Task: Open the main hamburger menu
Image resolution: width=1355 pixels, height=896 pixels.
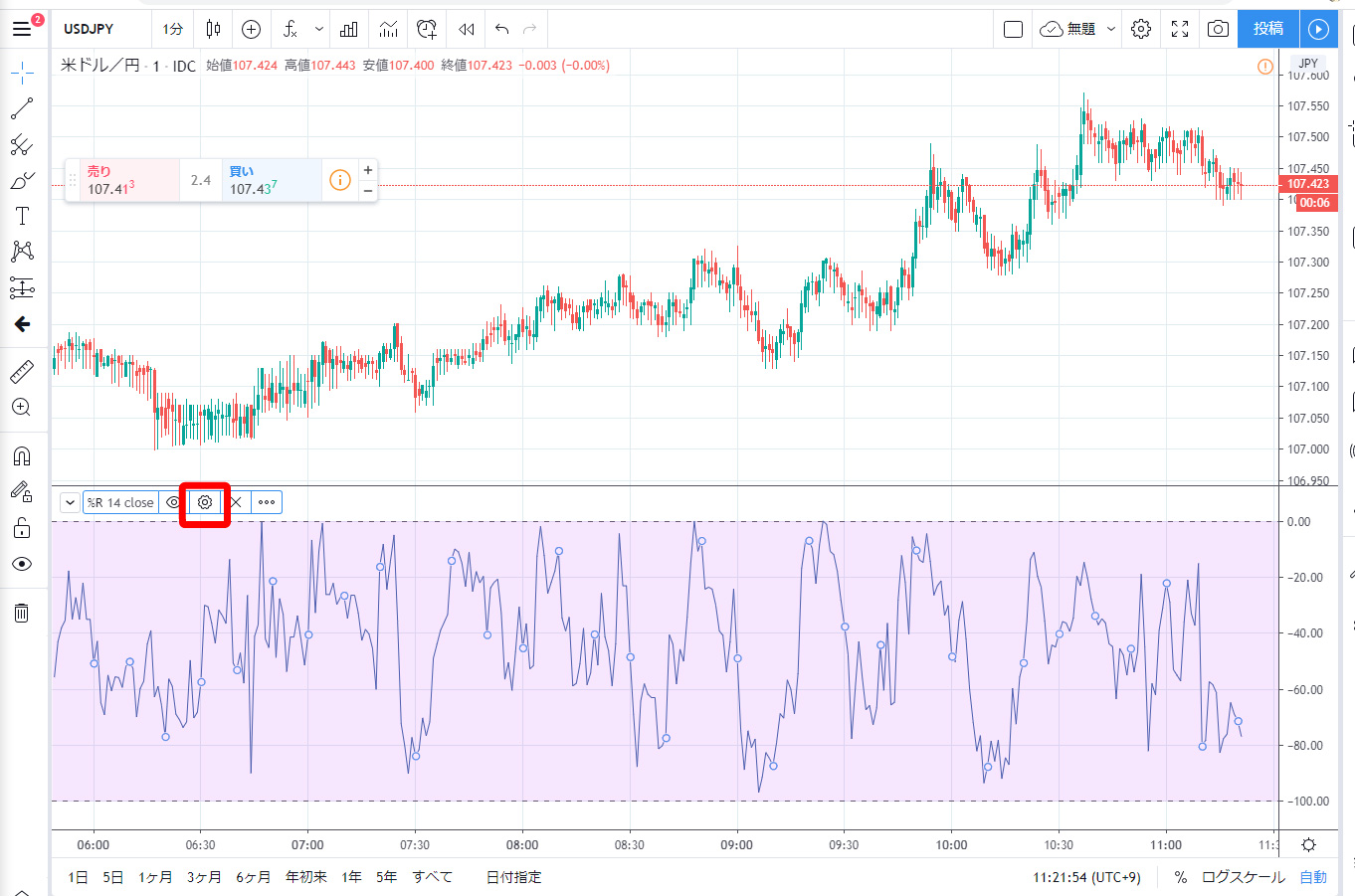Action: tap(22, 29)
